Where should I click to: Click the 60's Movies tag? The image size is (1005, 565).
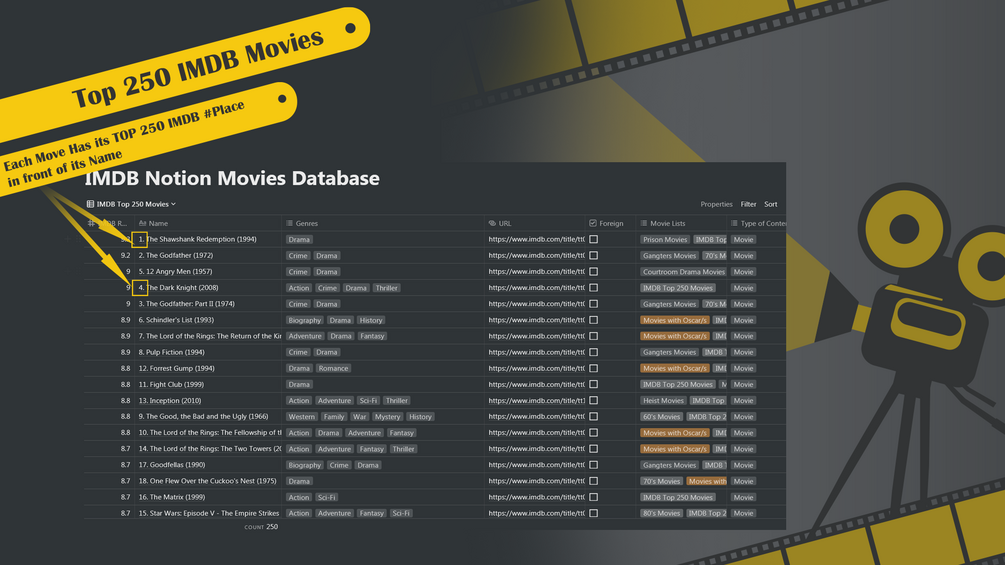661,417
